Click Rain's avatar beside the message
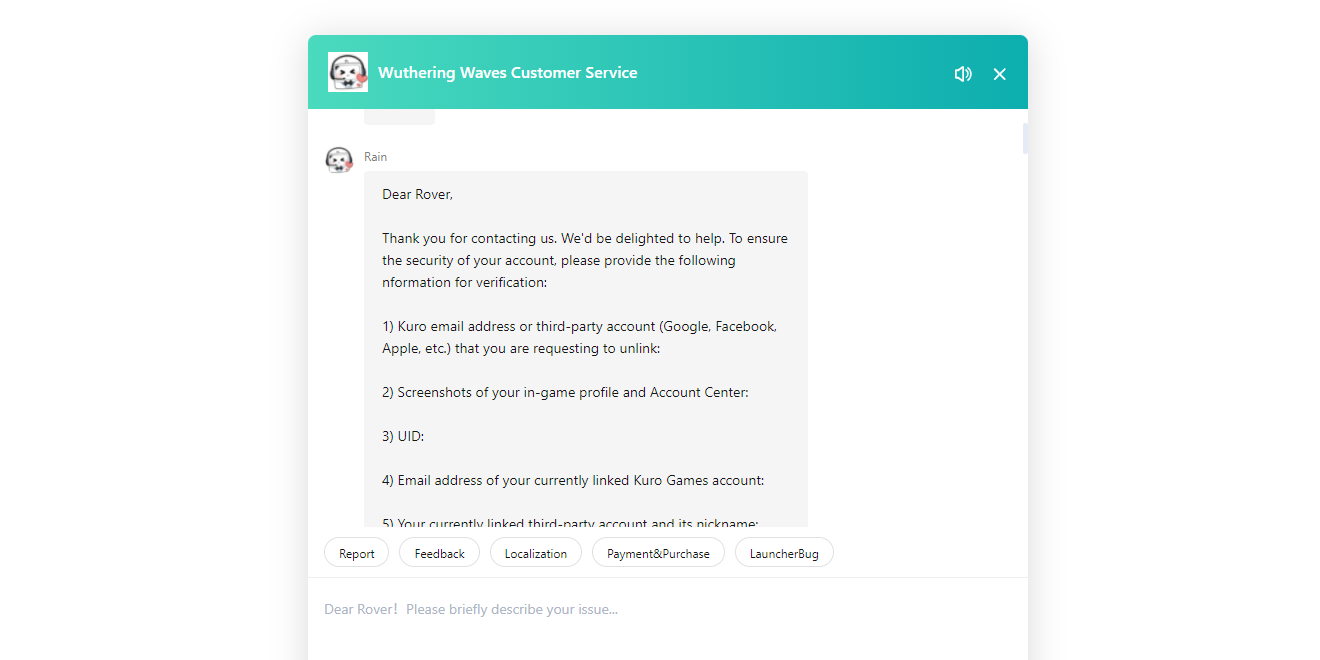The height and width of the screenshot is (660, 1320). click(338, 159)
